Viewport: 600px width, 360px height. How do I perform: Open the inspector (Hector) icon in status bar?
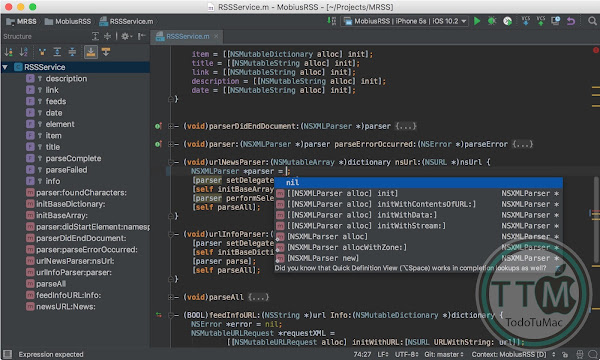click(580, 355)
